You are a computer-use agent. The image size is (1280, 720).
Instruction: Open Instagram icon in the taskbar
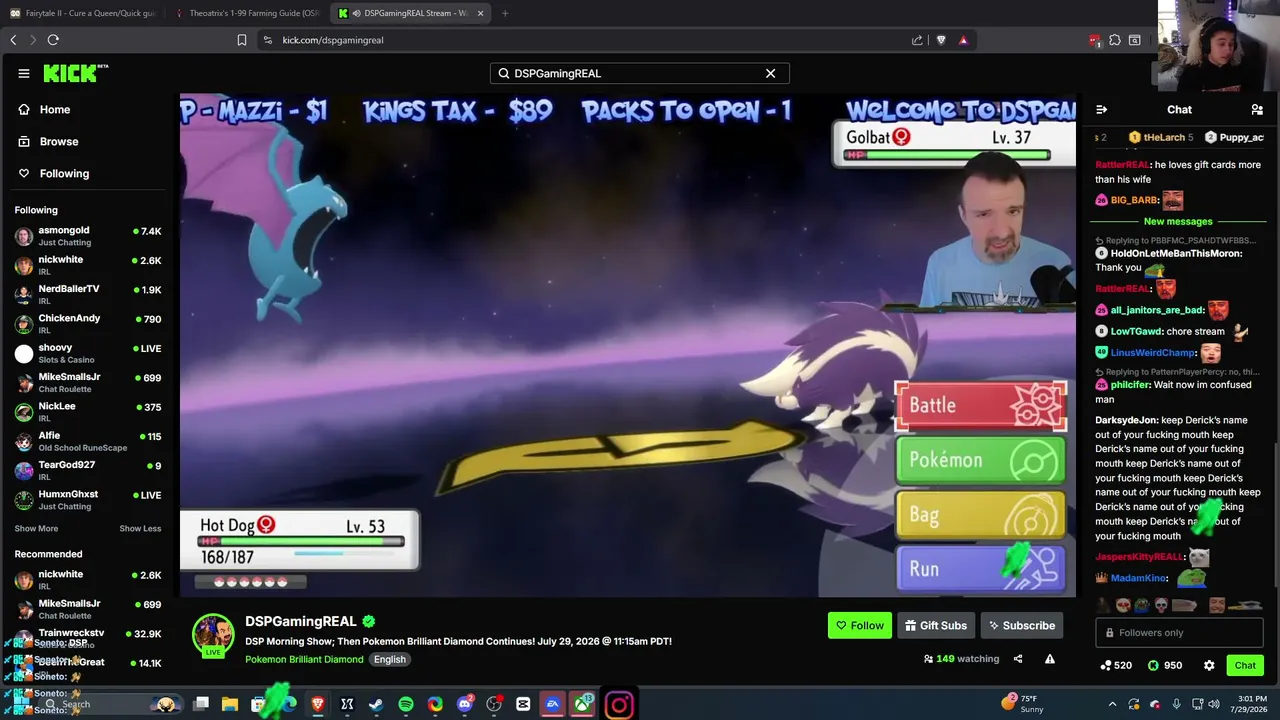pyautogui.click(x=619, y=705)
